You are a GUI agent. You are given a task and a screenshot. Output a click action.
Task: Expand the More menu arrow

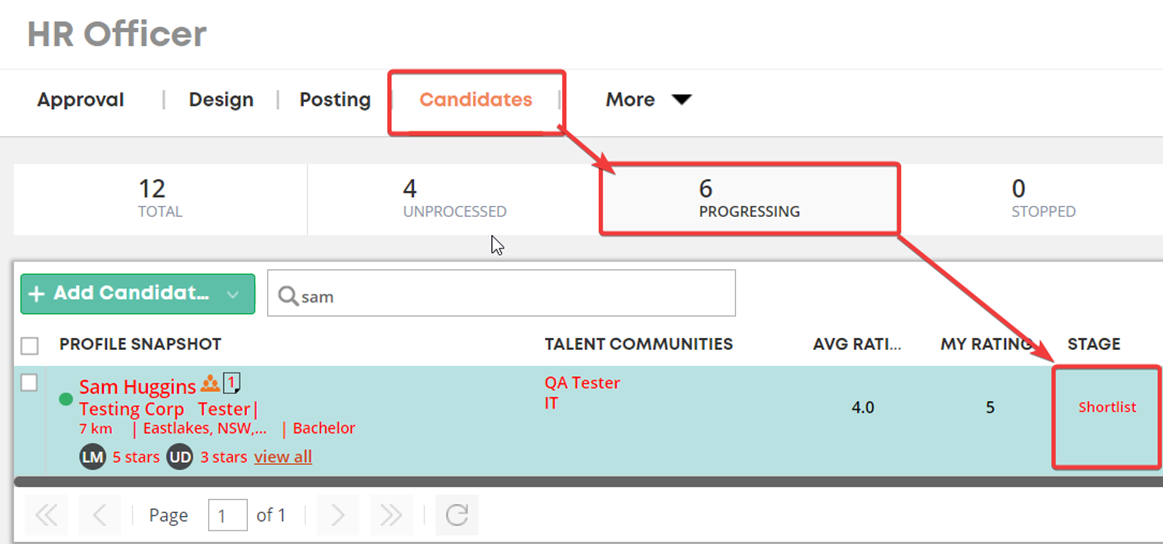click(x=682, y=99)
